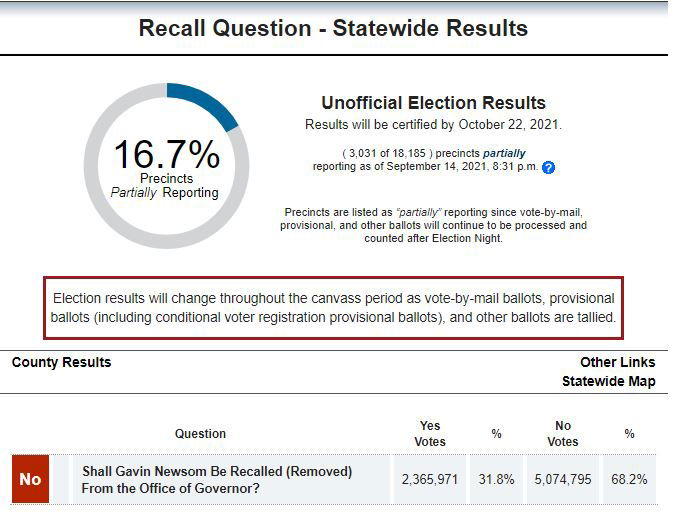Click the Question column header
Image resolution: width=673 pixels, height=520 pixels.
point(200,434)
